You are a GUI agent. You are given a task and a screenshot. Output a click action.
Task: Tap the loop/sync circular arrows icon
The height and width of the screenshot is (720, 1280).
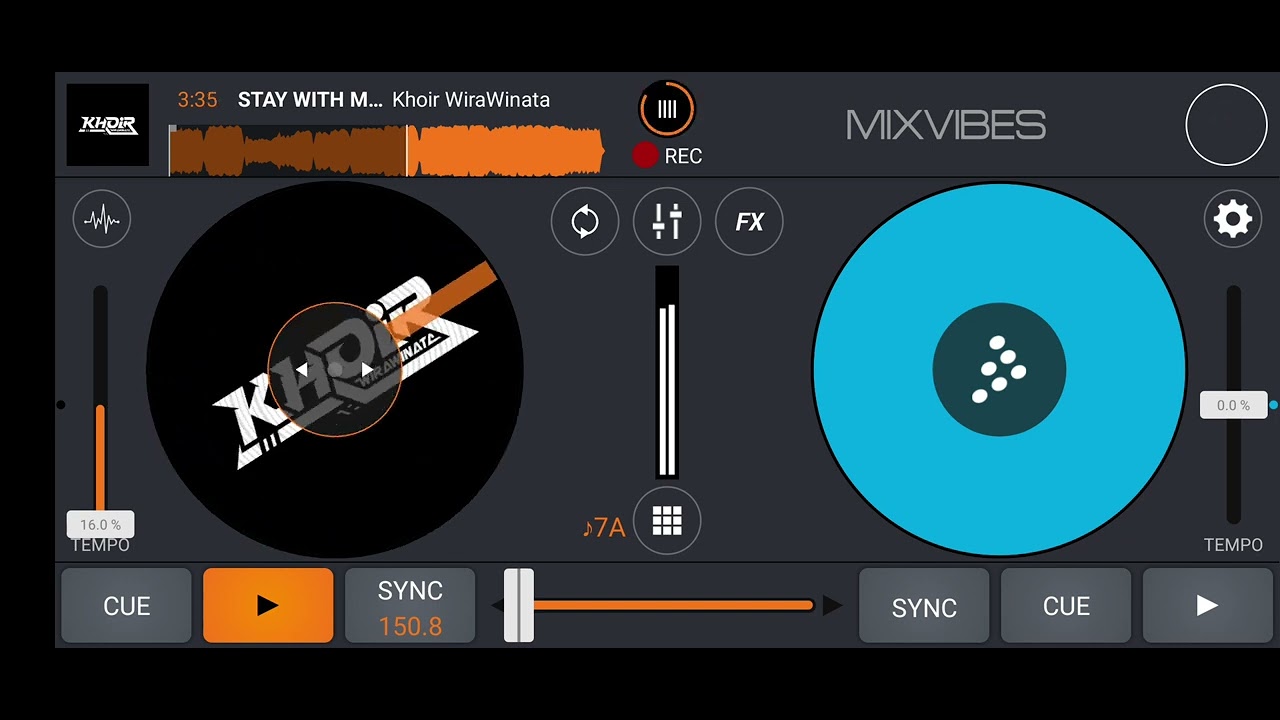click(585, 221)
